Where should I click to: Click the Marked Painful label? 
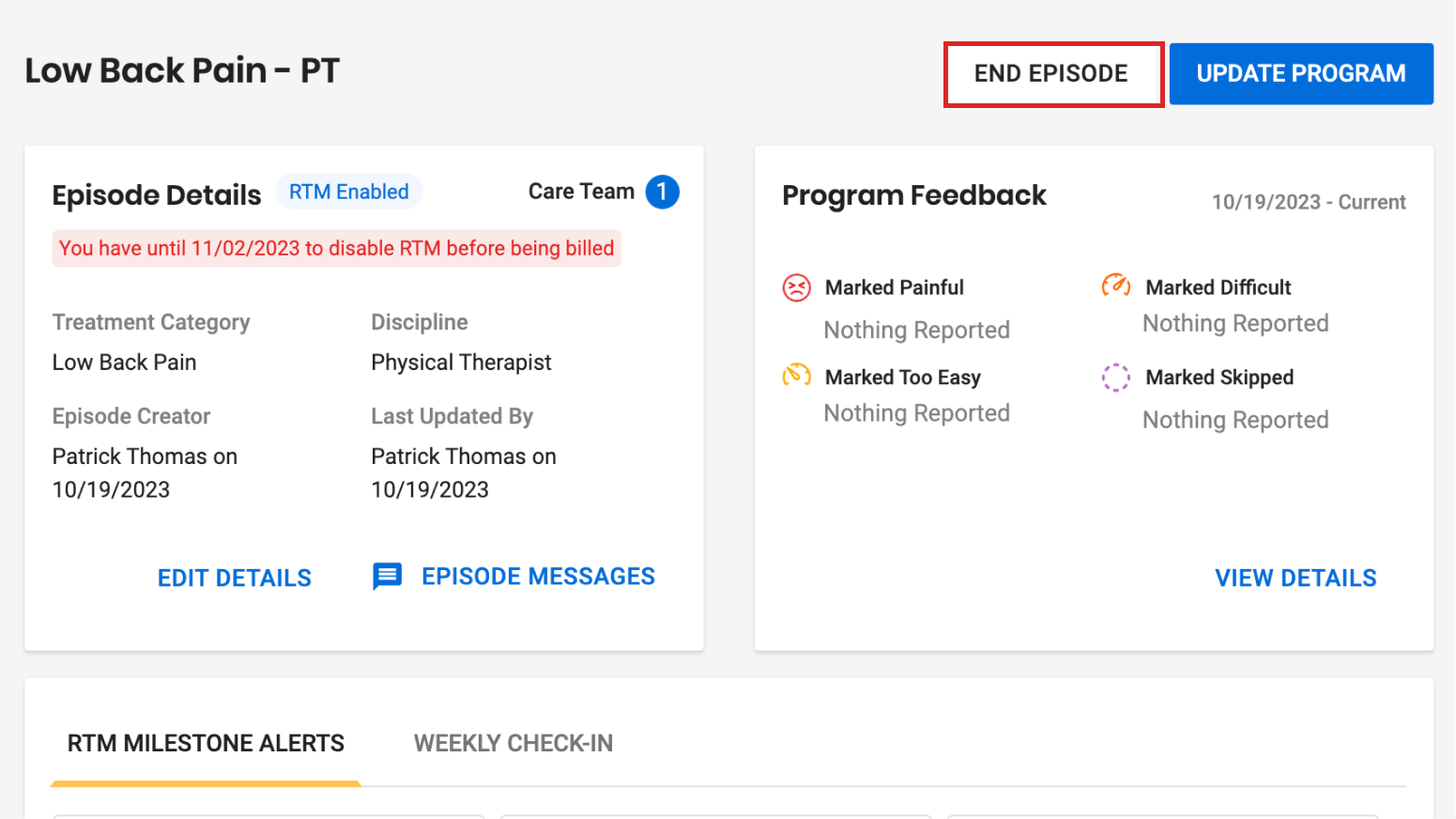point(895,287)
